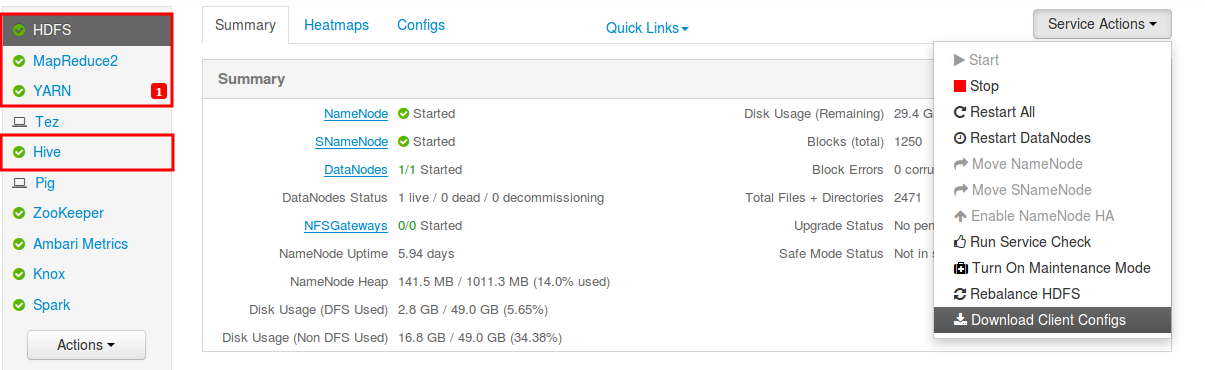Click the Download Client Configs download icon
This screenshot has height=370, width=1205.
pyautogui.click(x=960, y=320)
